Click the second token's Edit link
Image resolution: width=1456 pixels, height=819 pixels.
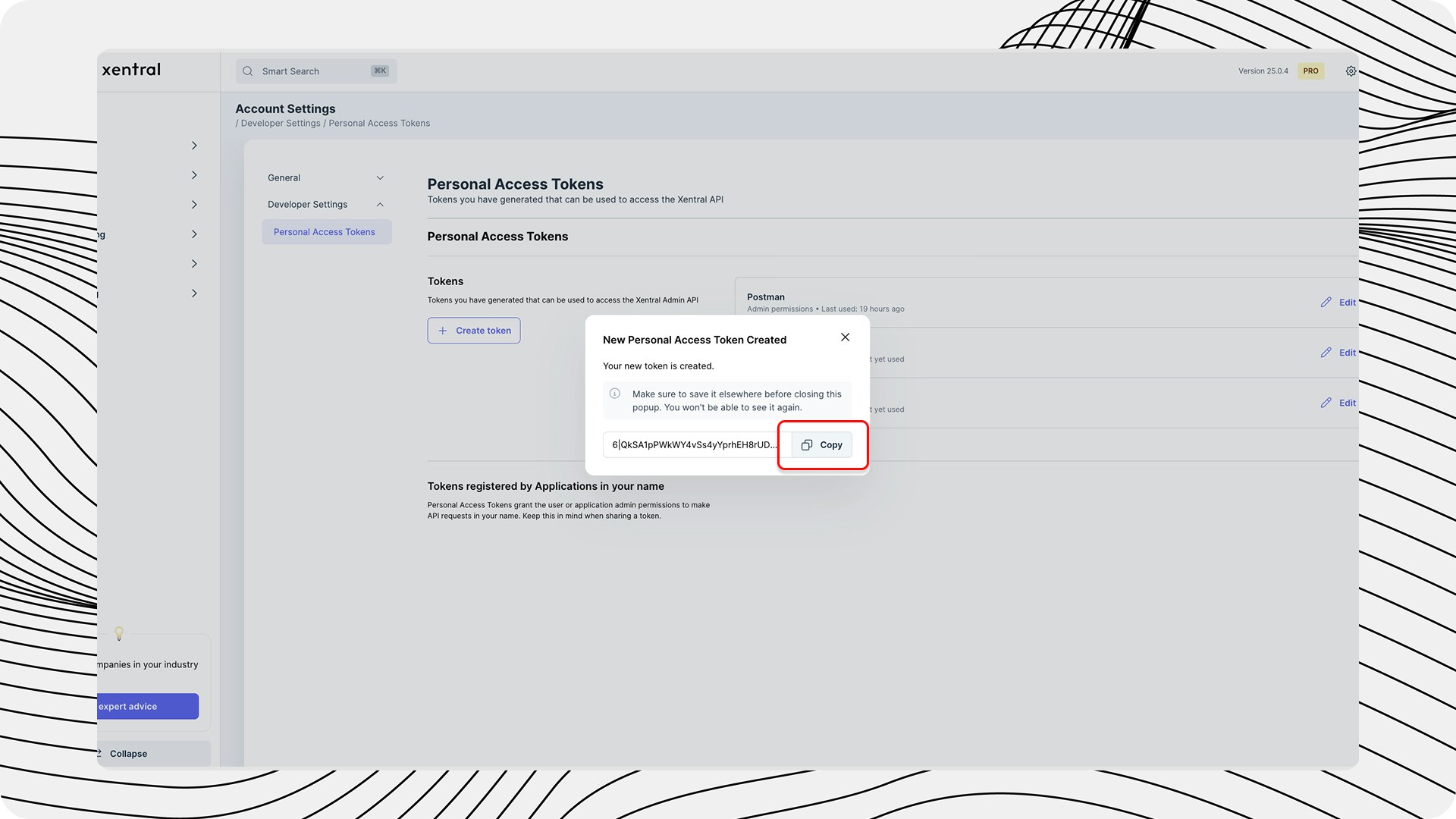pyautogui.click(x=1347, y=353)
